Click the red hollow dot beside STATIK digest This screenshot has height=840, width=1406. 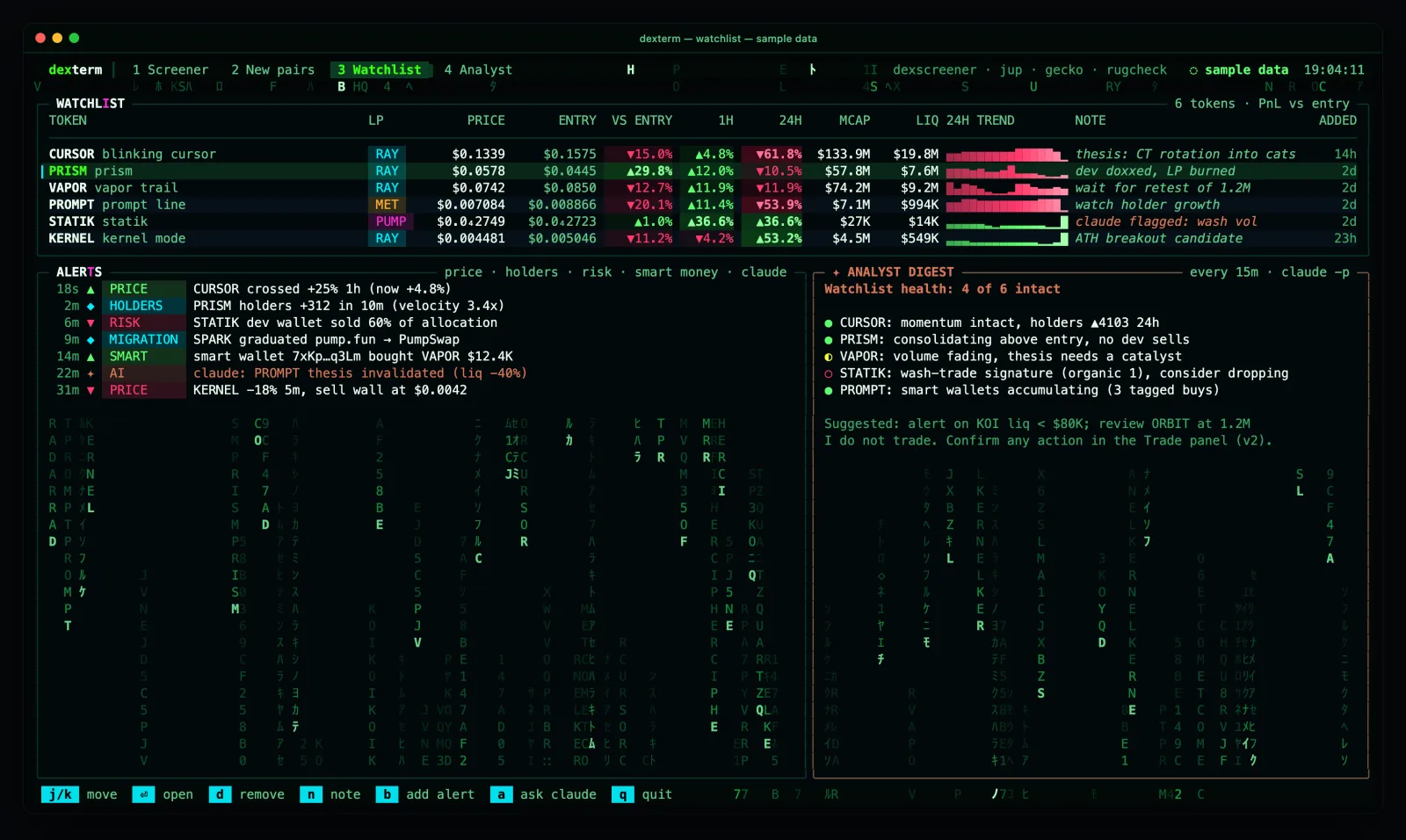click(829, 373)
